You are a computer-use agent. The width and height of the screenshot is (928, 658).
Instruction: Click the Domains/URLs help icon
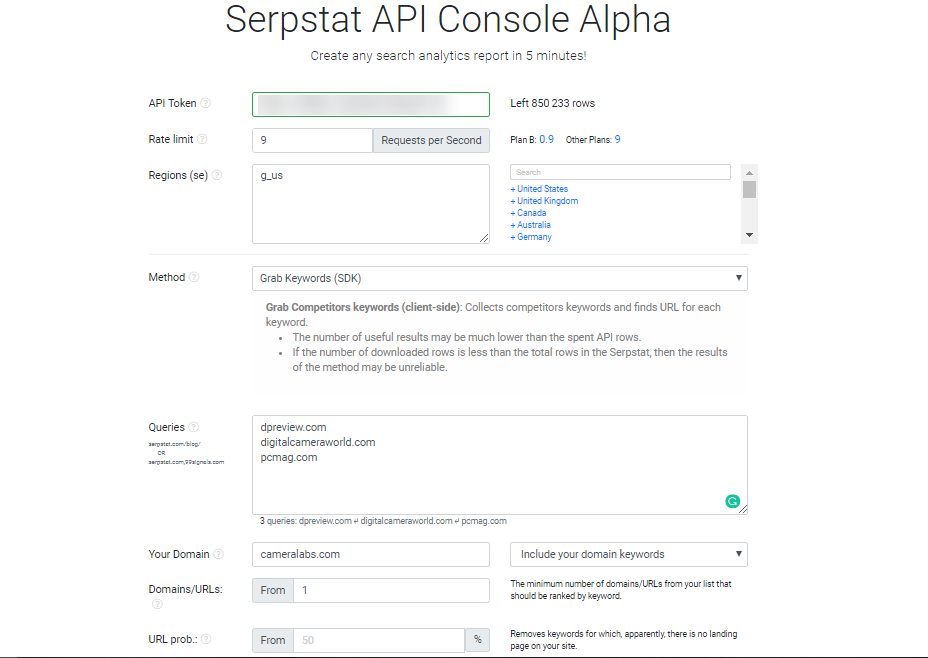click(x=157, y=604)
